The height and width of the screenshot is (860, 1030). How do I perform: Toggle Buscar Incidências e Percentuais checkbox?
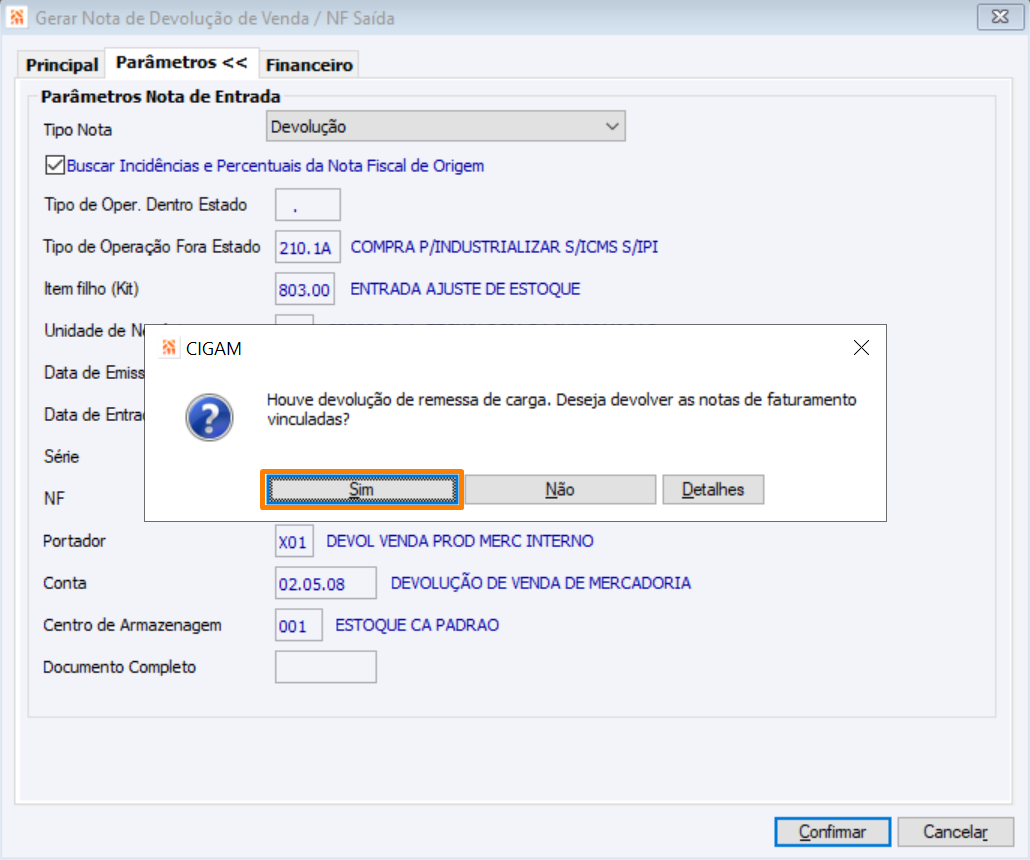(x=55, y=165)
